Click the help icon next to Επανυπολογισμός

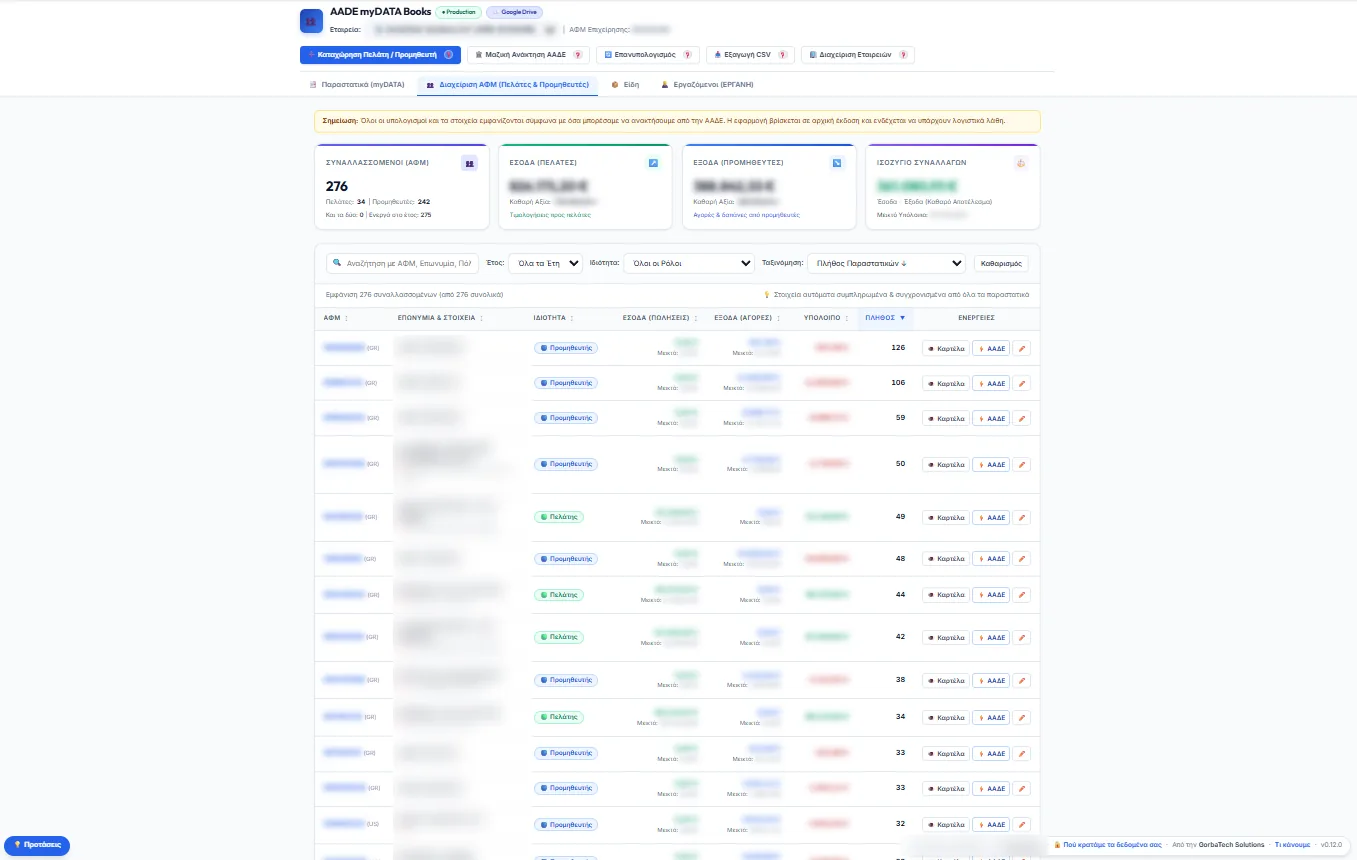tap(687, 55)
